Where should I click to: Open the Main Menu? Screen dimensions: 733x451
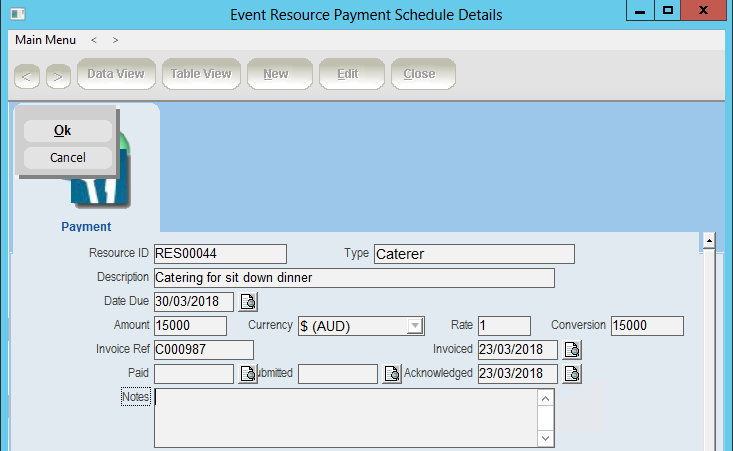point(45,40)
